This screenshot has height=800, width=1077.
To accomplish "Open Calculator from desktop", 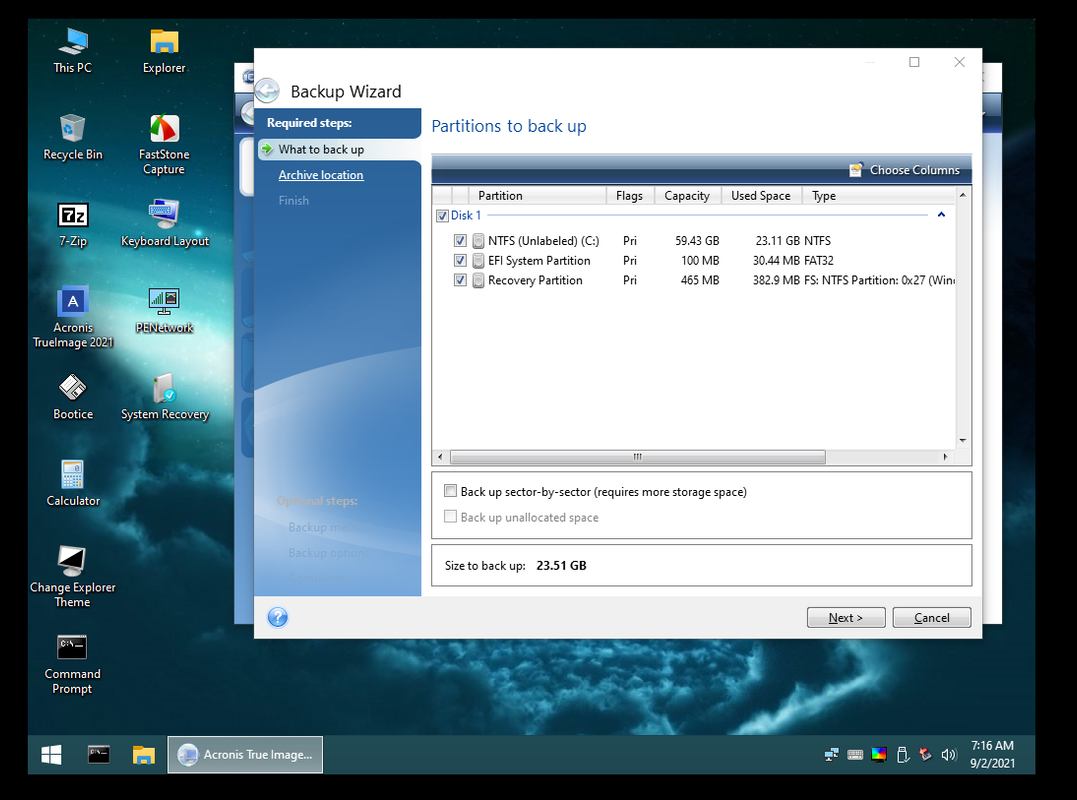I will (73, 483).
